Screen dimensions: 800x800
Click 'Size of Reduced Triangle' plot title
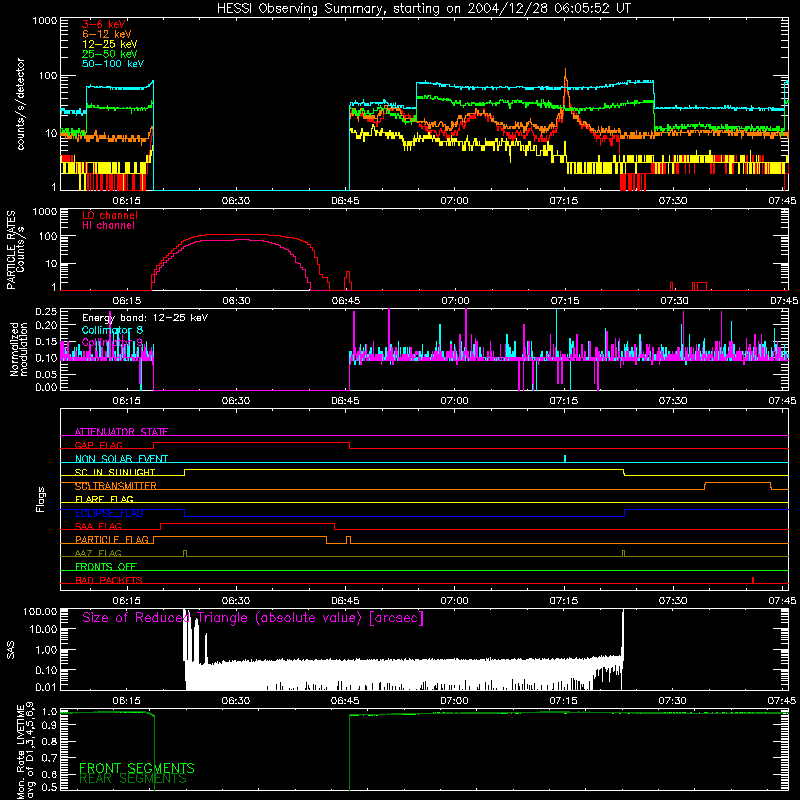[x=253, y=618]
